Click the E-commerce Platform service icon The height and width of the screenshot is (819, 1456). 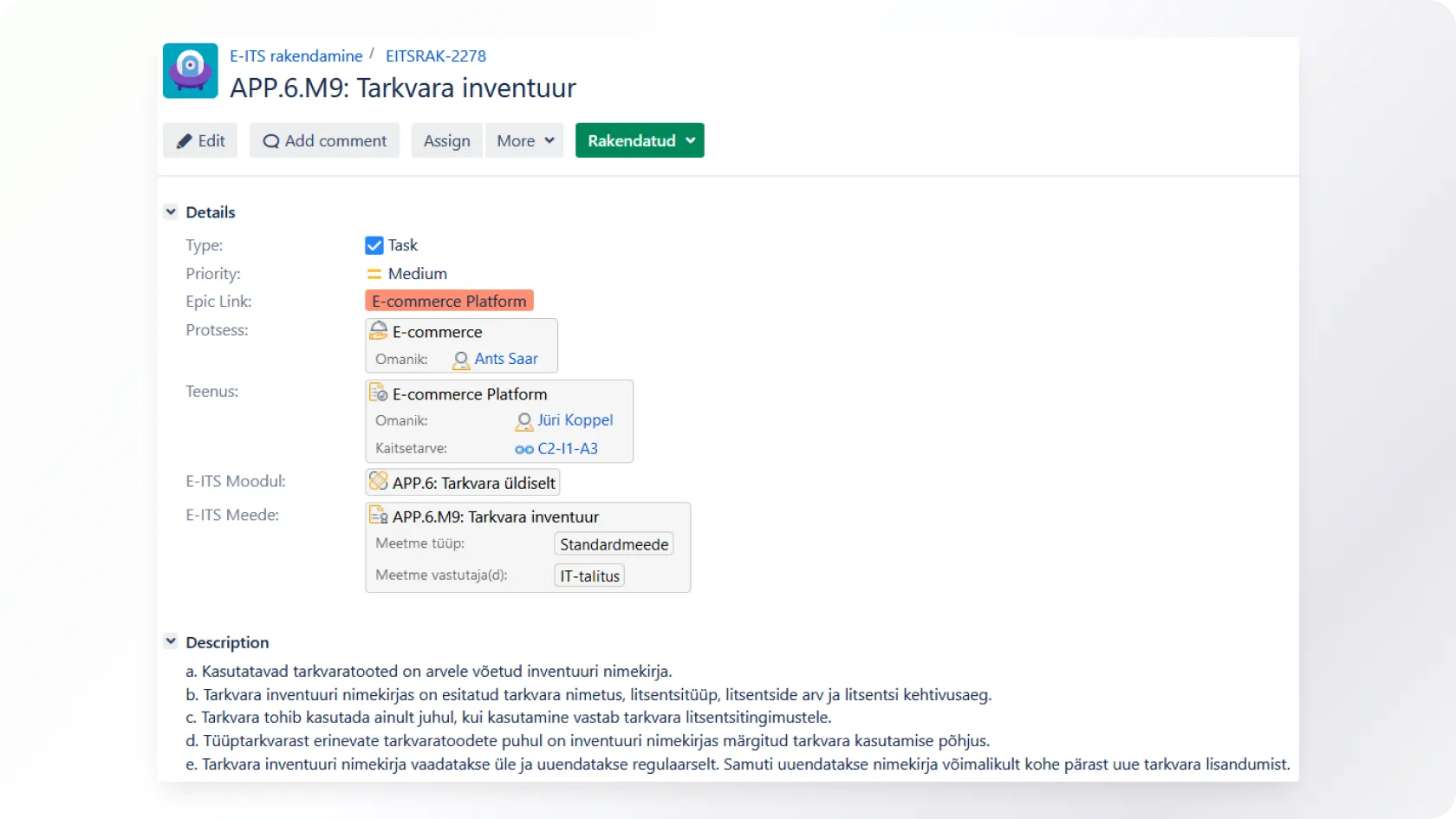[x=379, y=393]
